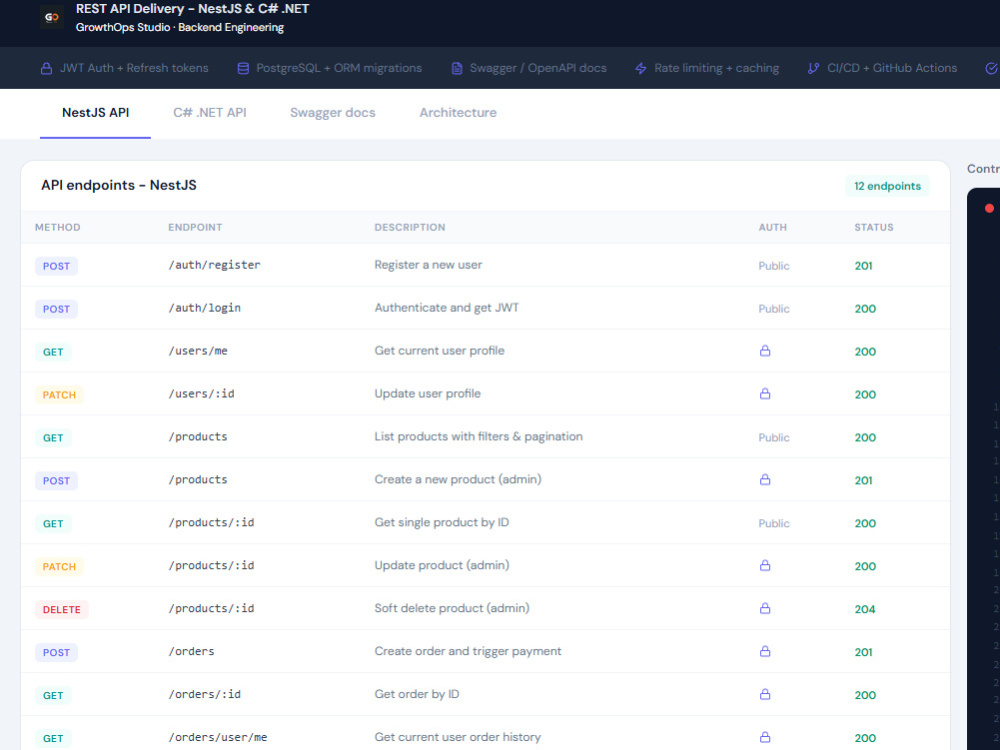1000x750 pixels.
Task: Click the red dot in right dark panel
Action: coord(989,208)
